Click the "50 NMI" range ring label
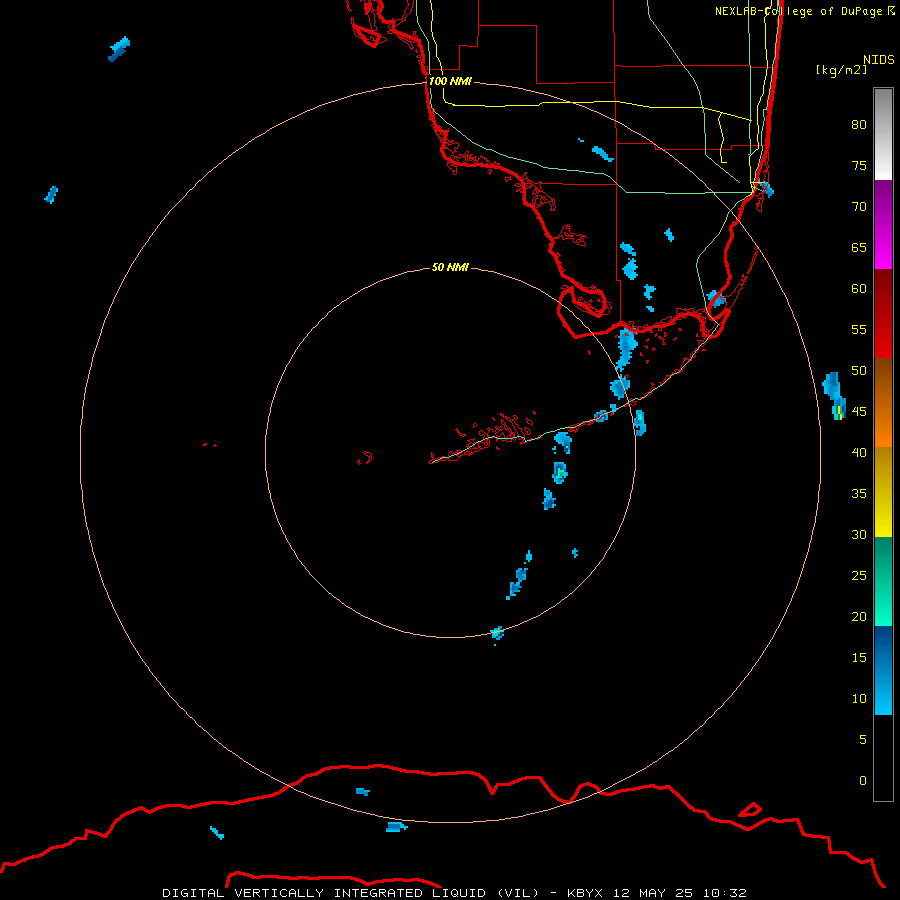900x900 pixels. pos(450,267)
